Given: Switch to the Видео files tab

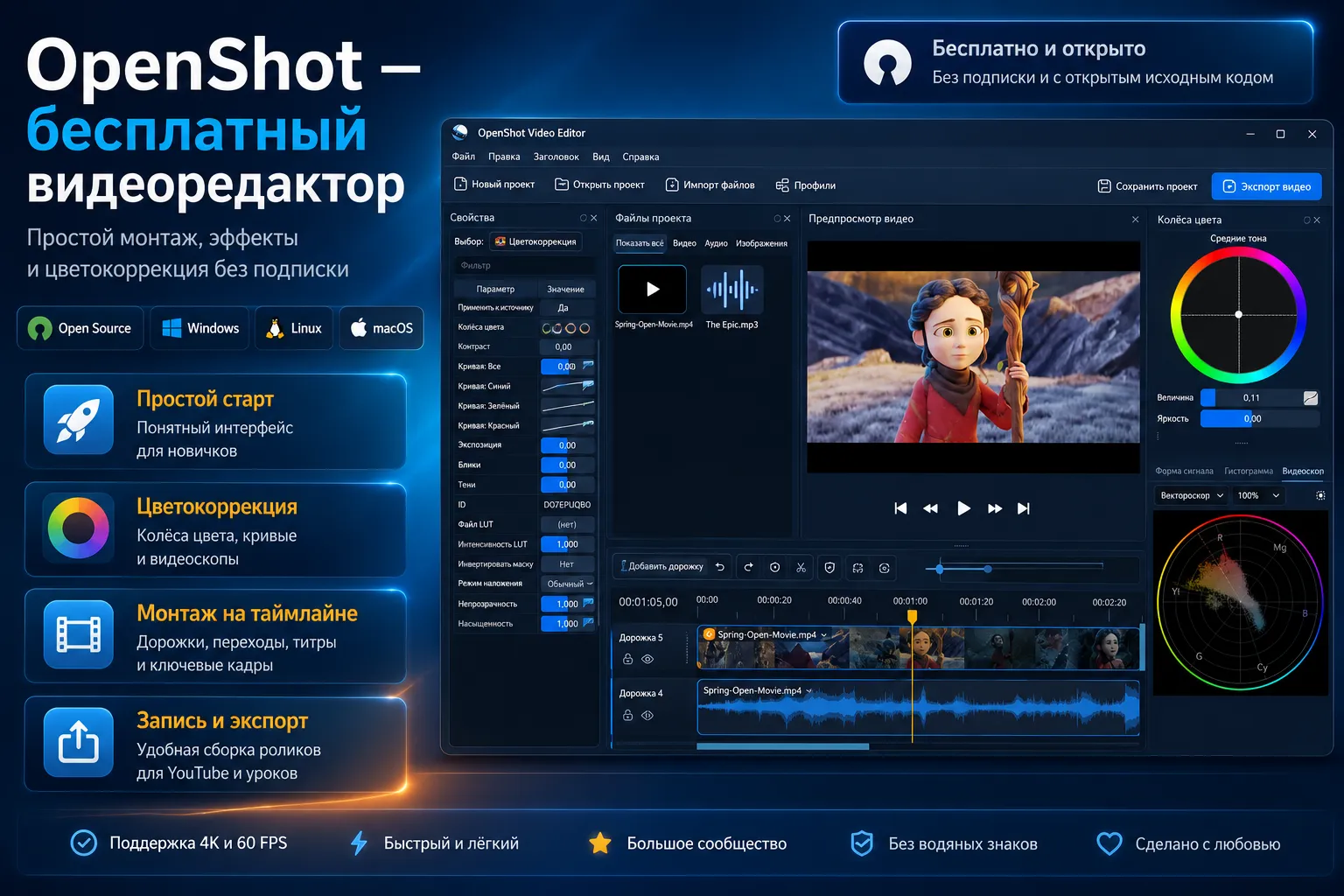Looking at the screenshot, I should tap(684, 243).
